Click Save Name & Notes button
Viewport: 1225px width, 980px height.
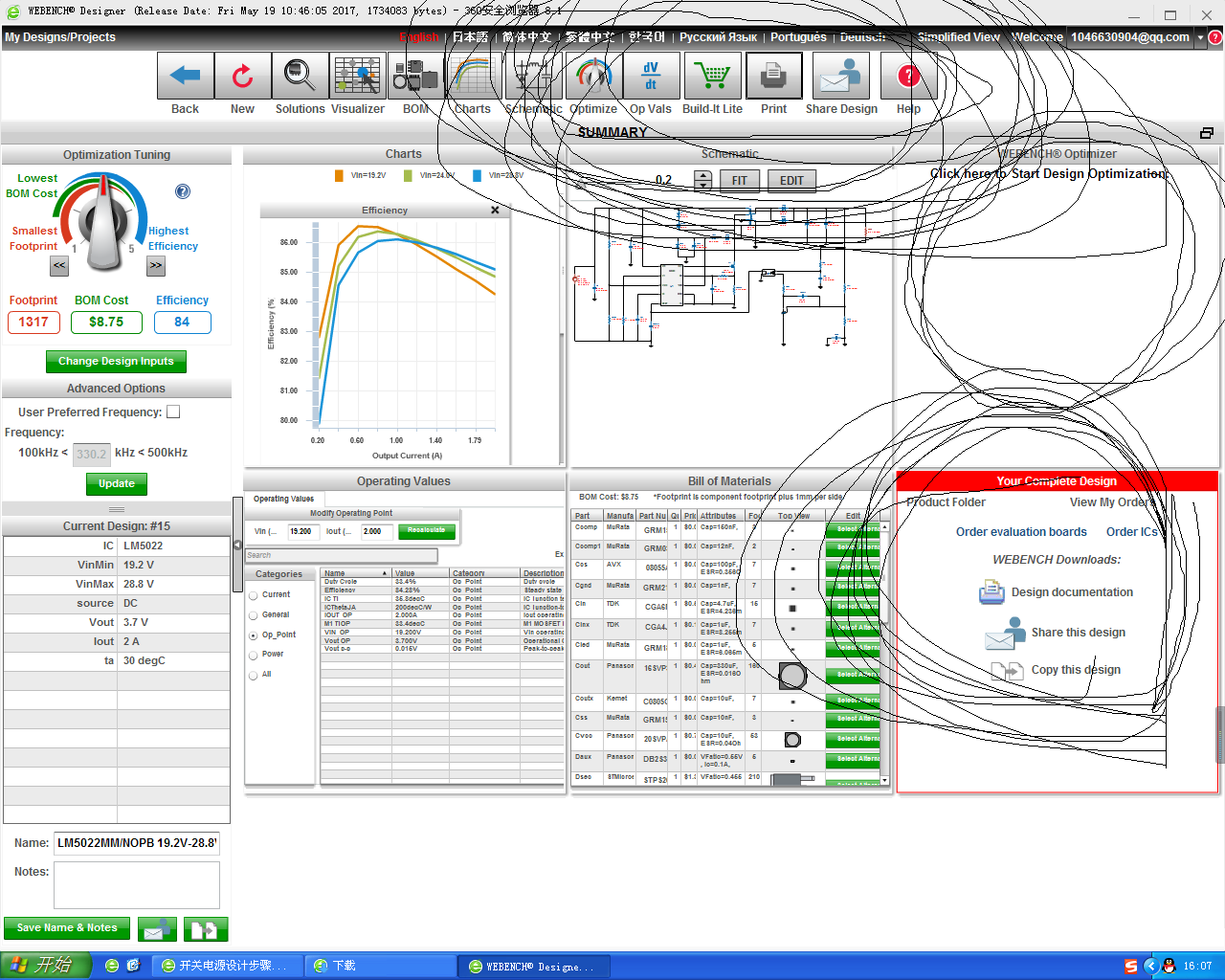pyautogui.click(x=67, y=927)
